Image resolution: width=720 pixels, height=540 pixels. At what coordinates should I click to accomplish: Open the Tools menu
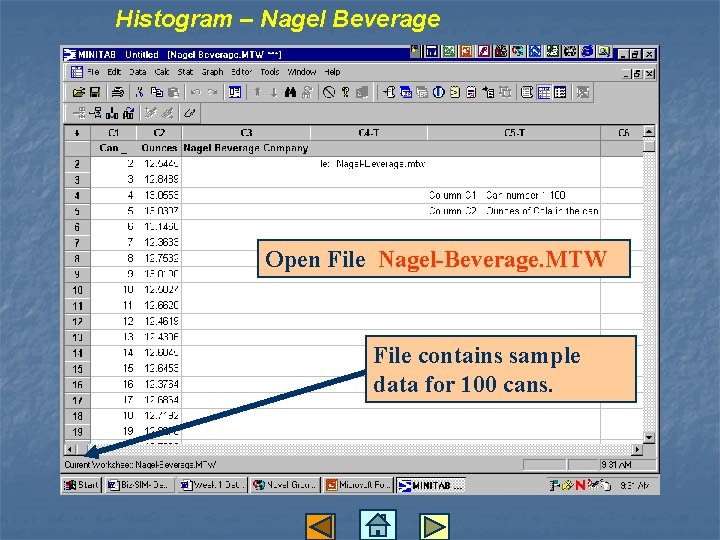[270, 72]
